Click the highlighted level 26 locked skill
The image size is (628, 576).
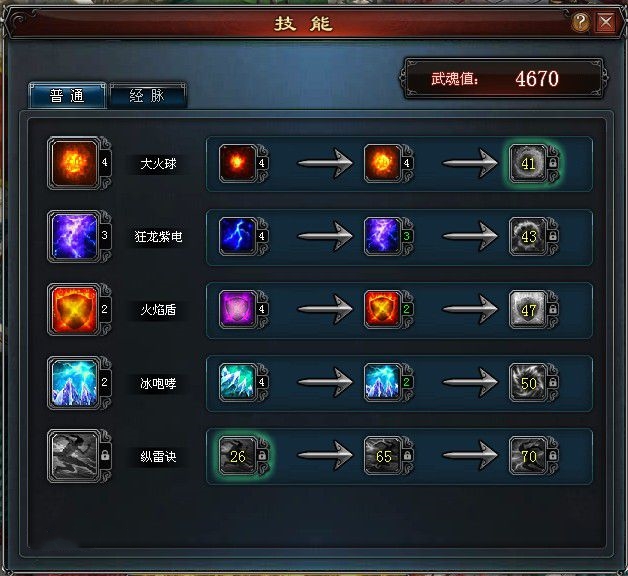coord(238,456)
